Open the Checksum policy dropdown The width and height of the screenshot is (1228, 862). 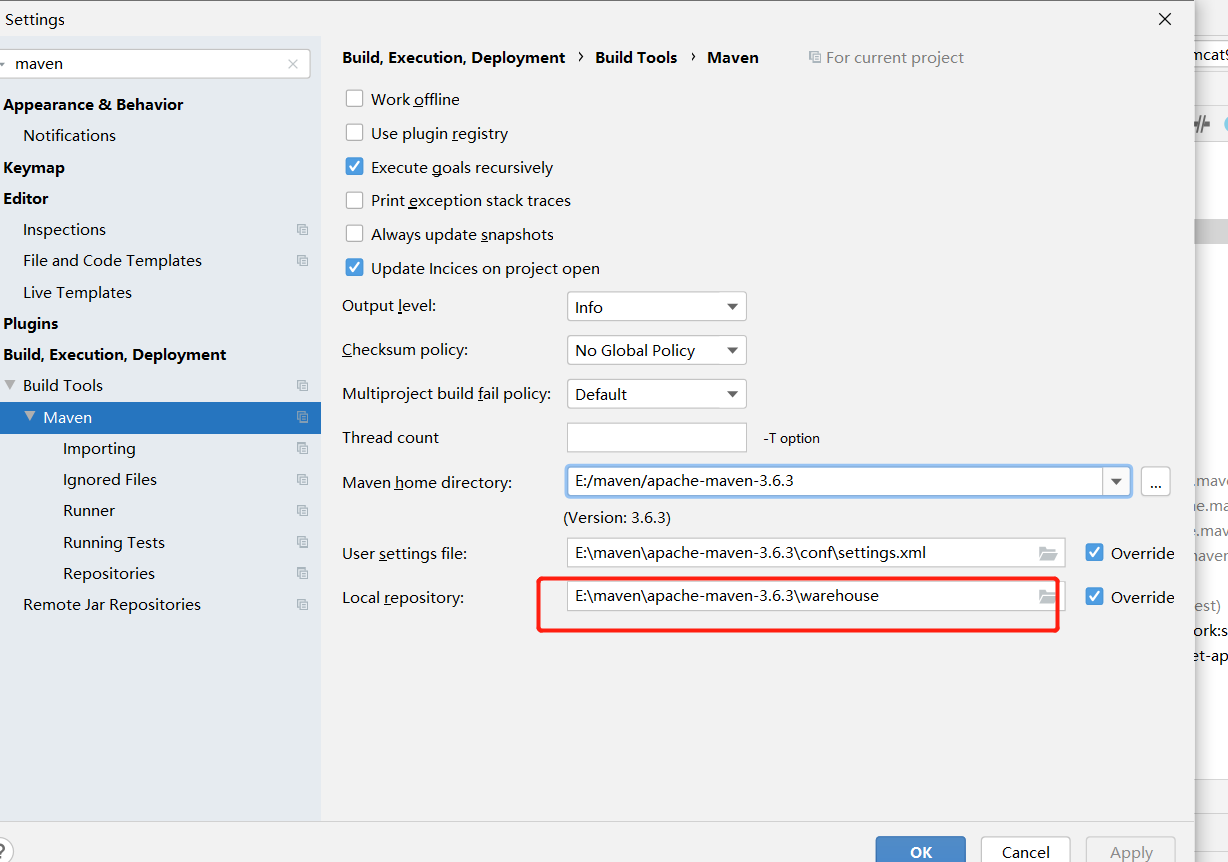656,350
